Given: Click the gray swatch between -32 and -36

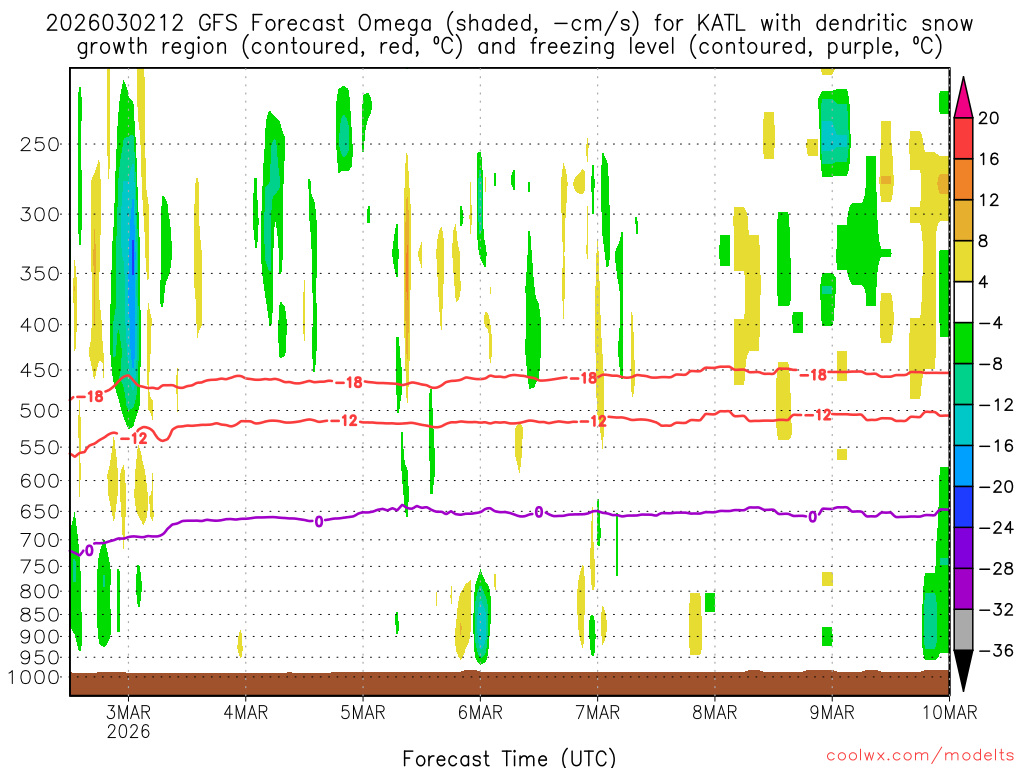Looking at the screenshot, I should pos(963,630).
